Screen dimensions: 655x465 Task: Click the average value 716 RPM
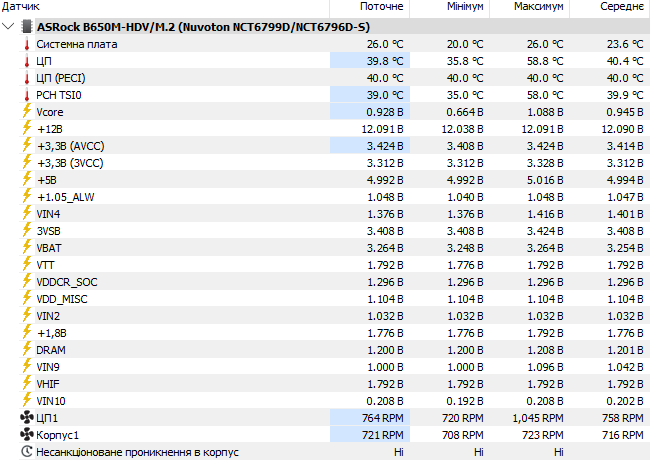pyautogui.click(x=622, y=435)
